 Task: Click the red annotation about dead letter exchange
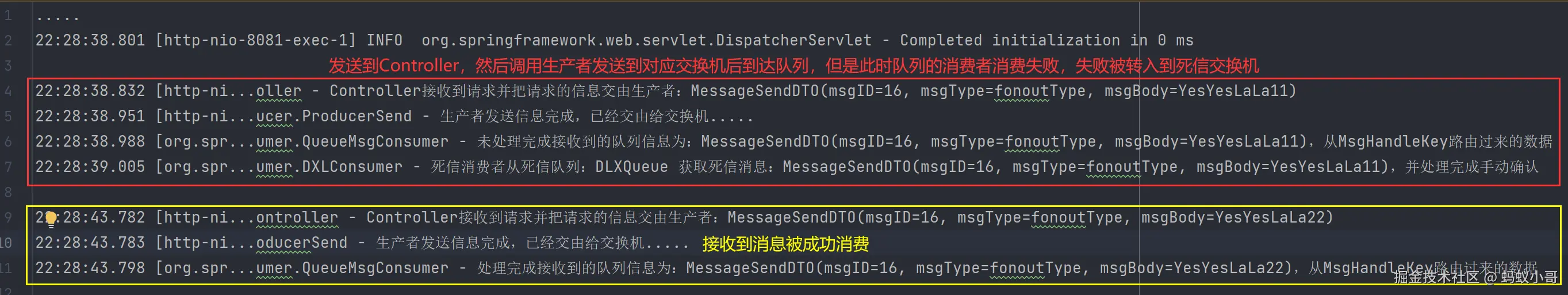pyautogui.click(x=793, y=66)
